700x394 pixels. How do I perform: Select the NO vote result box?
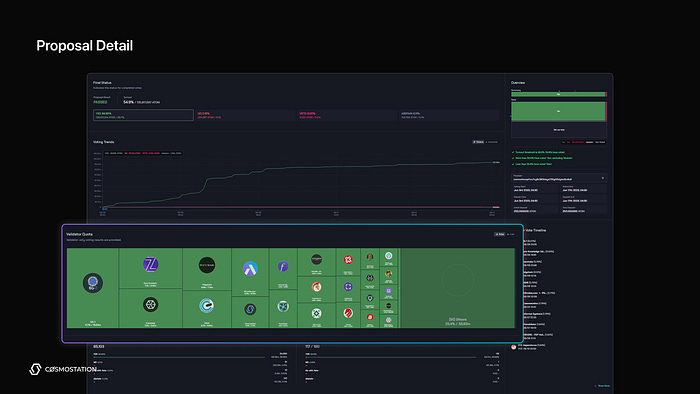[x=245, y=115]
